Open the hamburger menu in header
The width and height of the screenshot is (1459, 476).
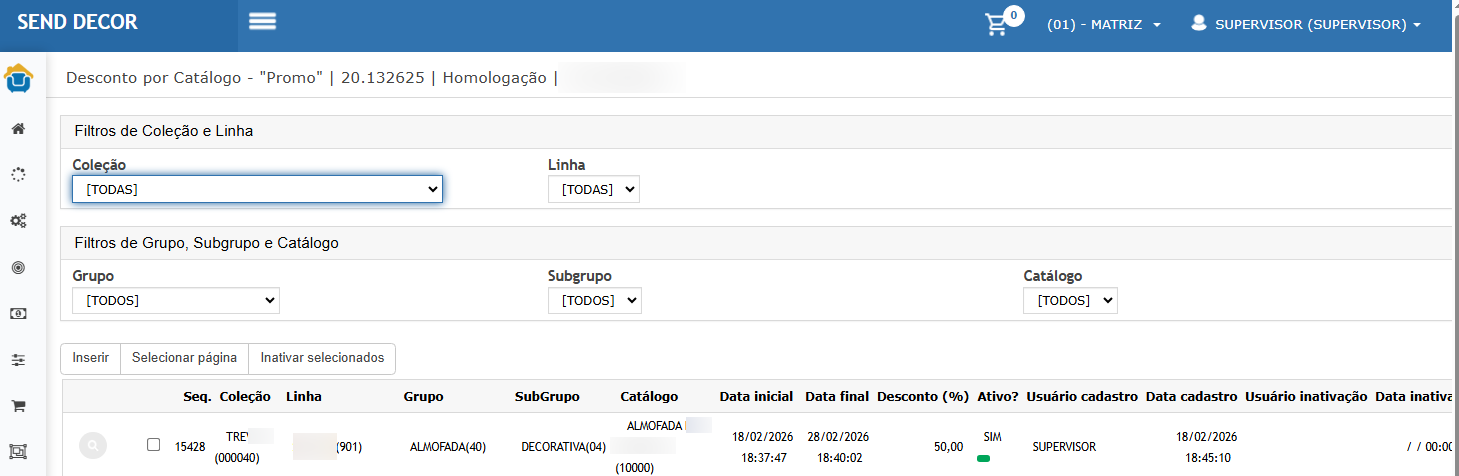click(262, 22)
